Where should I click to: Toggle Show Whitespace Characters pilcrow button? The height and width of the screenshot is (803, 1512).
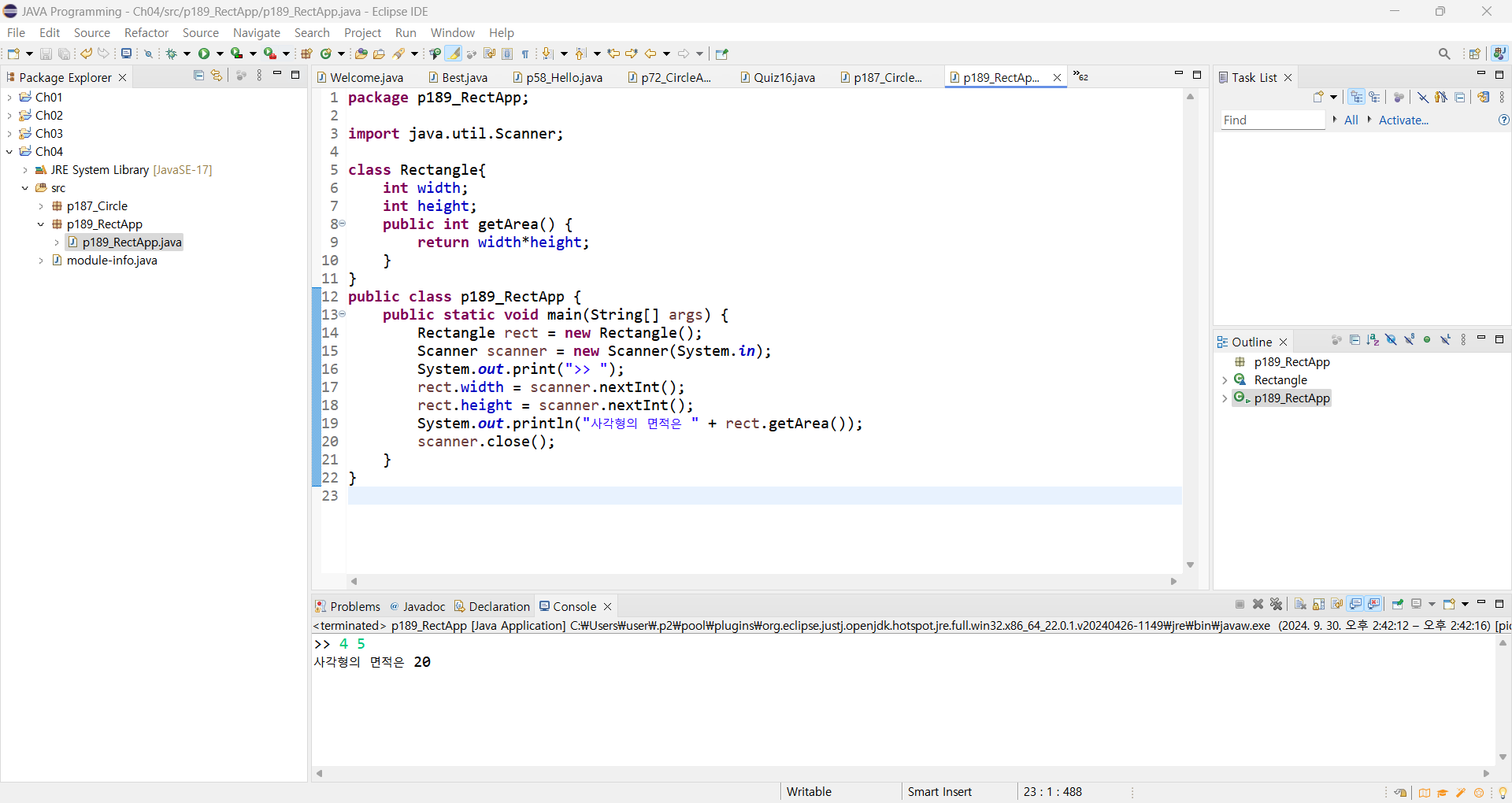525,54
